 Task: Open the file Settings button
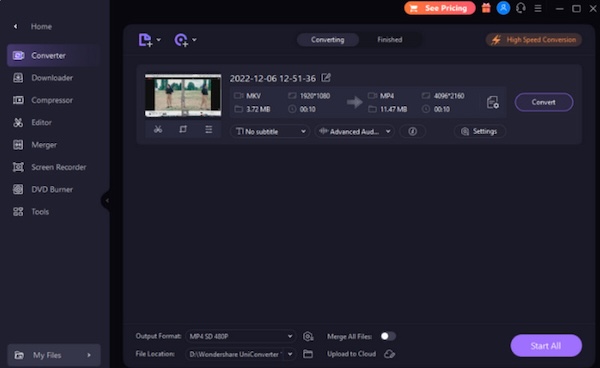click(480, 132)
